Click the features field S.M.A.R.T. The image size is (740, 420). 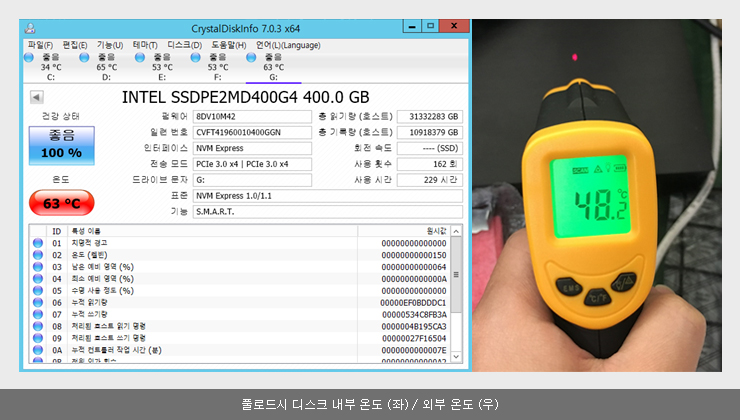[328, 211]
